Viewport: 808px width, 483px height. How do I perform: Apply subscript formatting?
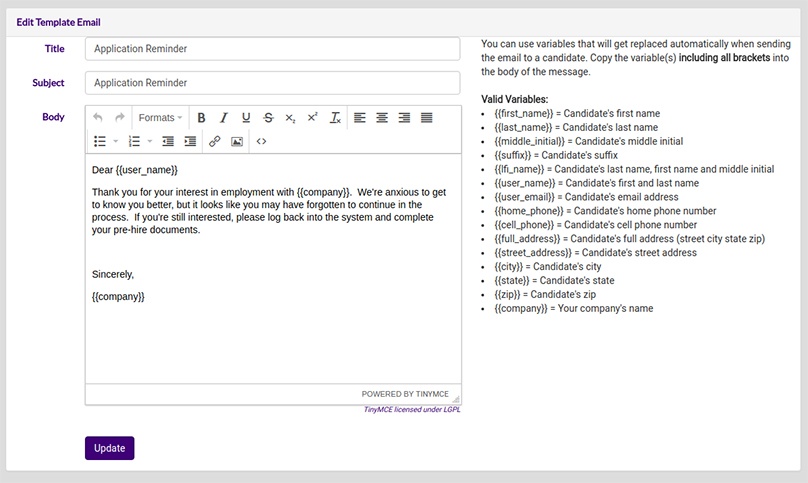[x=290, y=118]
